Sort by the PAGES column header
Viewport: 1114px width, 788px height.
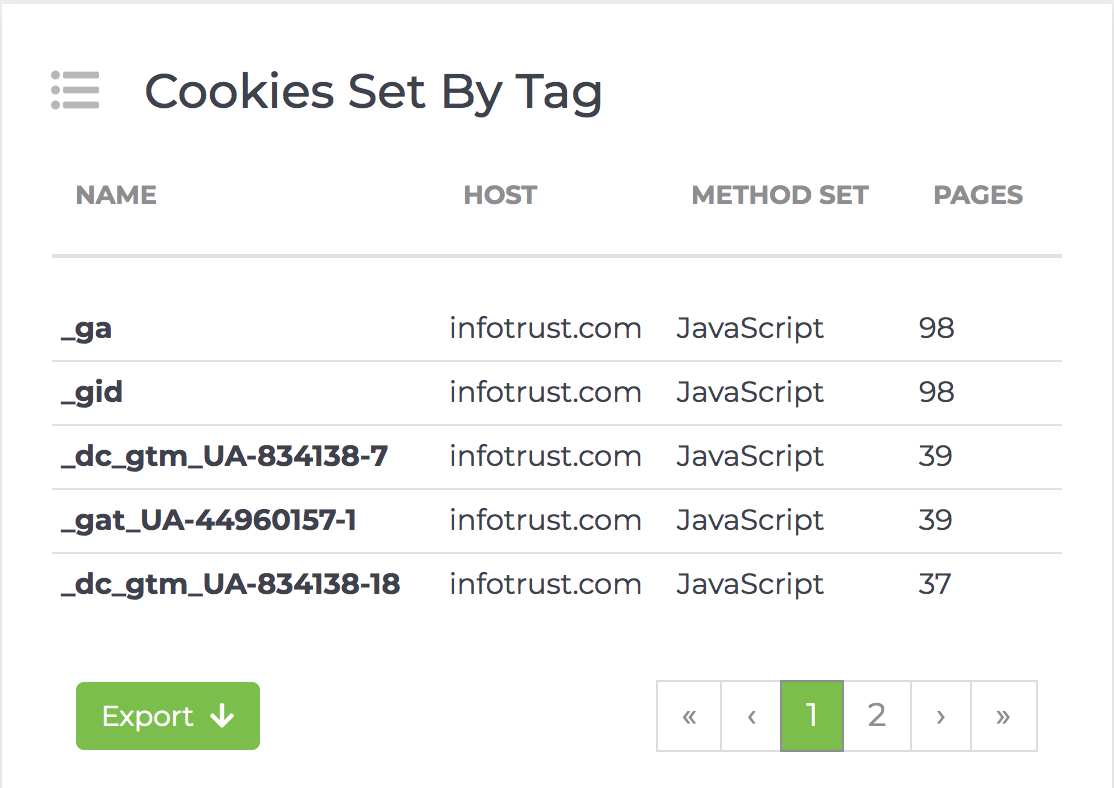tap(978, 195)
